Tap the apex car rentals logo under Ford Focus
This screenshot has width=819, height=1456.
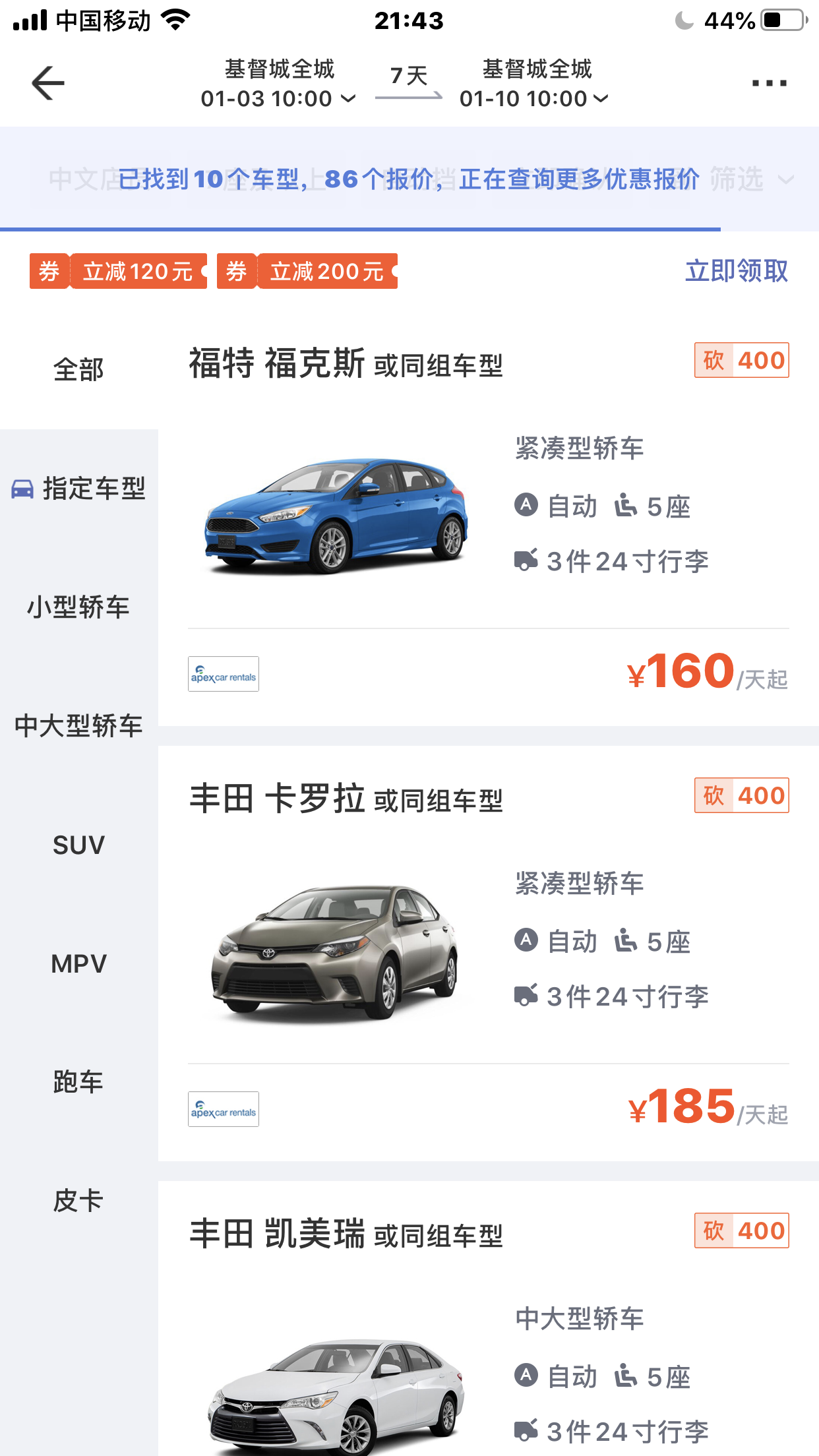pos(224,674)
